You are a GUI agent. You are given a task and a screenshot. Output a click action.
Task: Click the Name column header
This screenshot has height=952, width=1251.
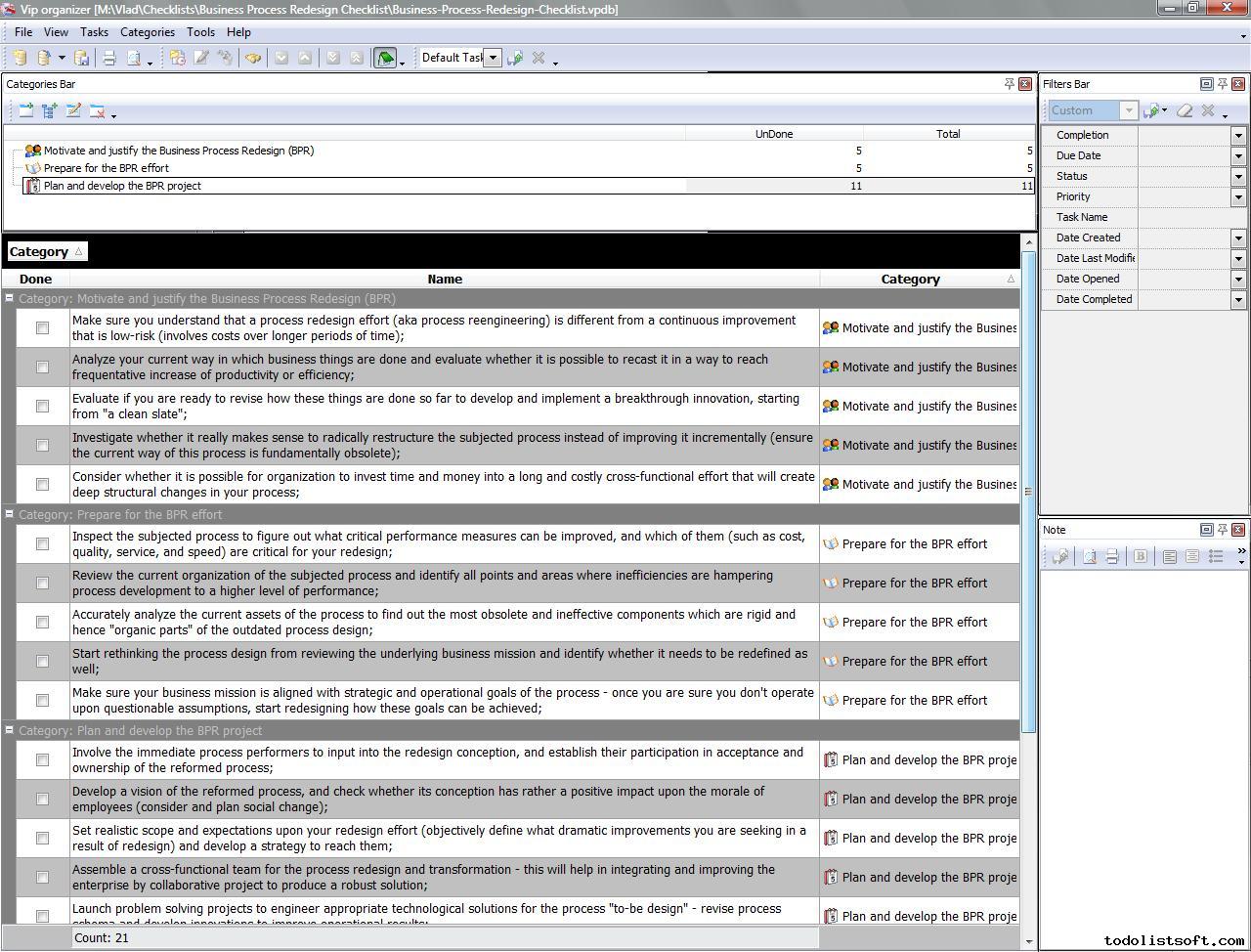pos(444,280)
